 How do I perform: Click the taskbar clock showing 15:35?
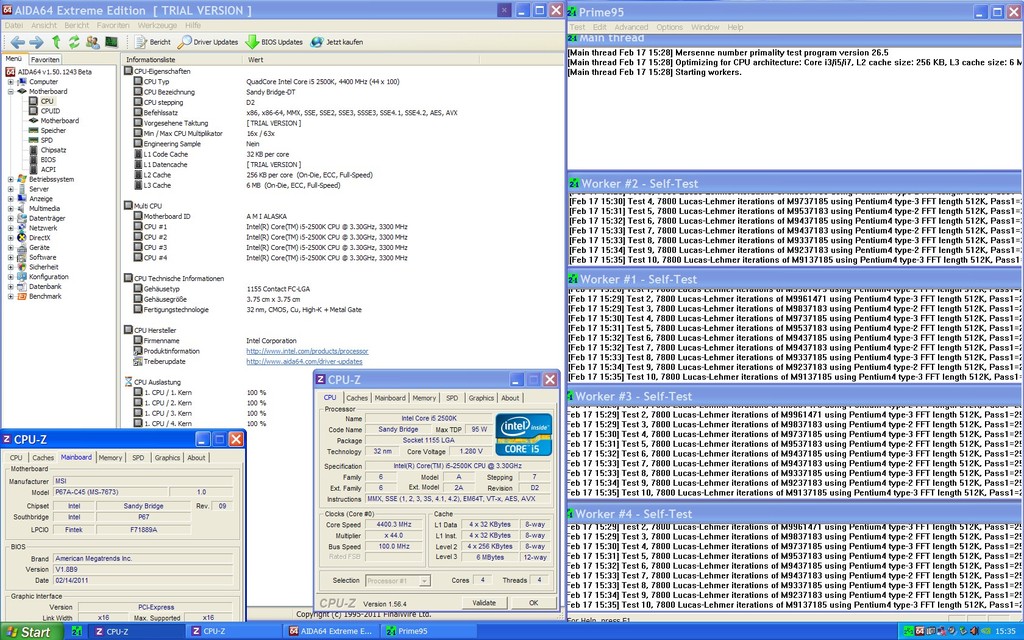point(1006,632)
